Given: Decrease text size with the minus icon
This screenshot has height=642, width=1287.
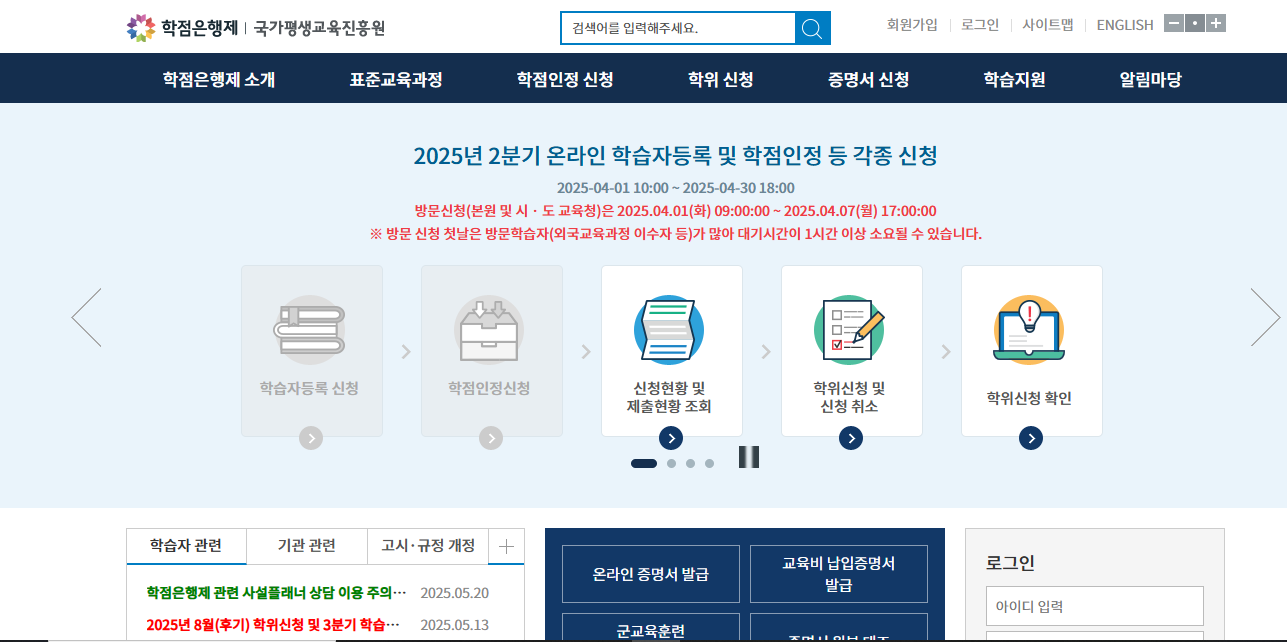Looking at the screenshot, I should click(1172, 21).
